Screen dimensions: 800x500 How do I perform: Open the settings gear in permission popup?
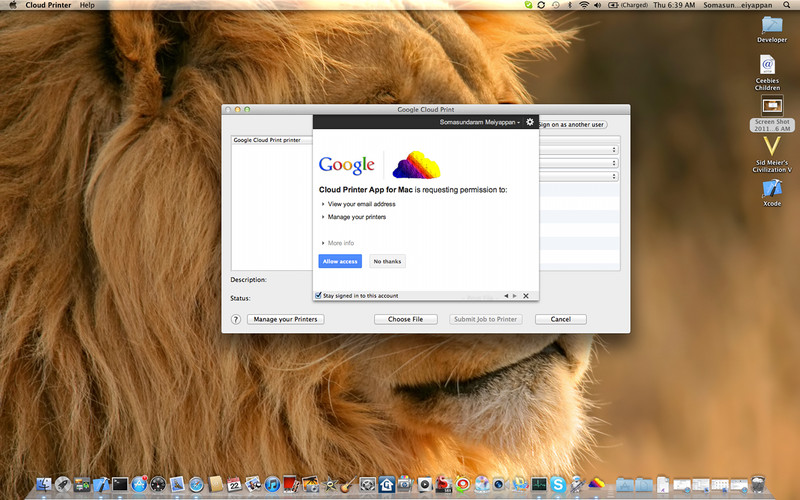coord(530,122)
